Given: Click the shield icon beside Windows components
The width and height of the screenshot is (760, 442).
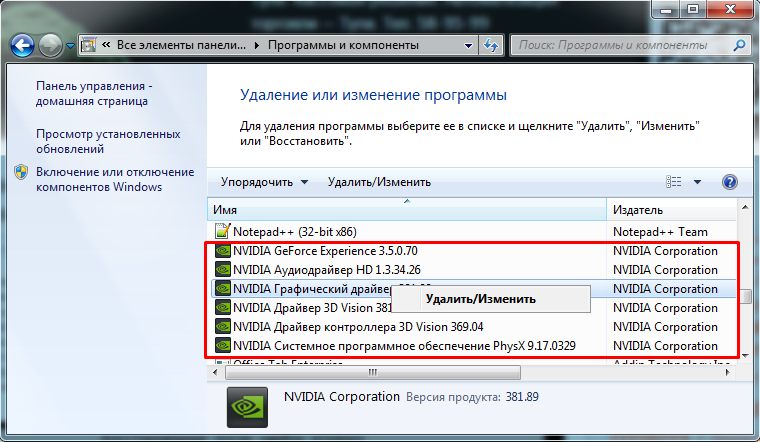Looking at the screenshot, I should (x=21, y=172).
